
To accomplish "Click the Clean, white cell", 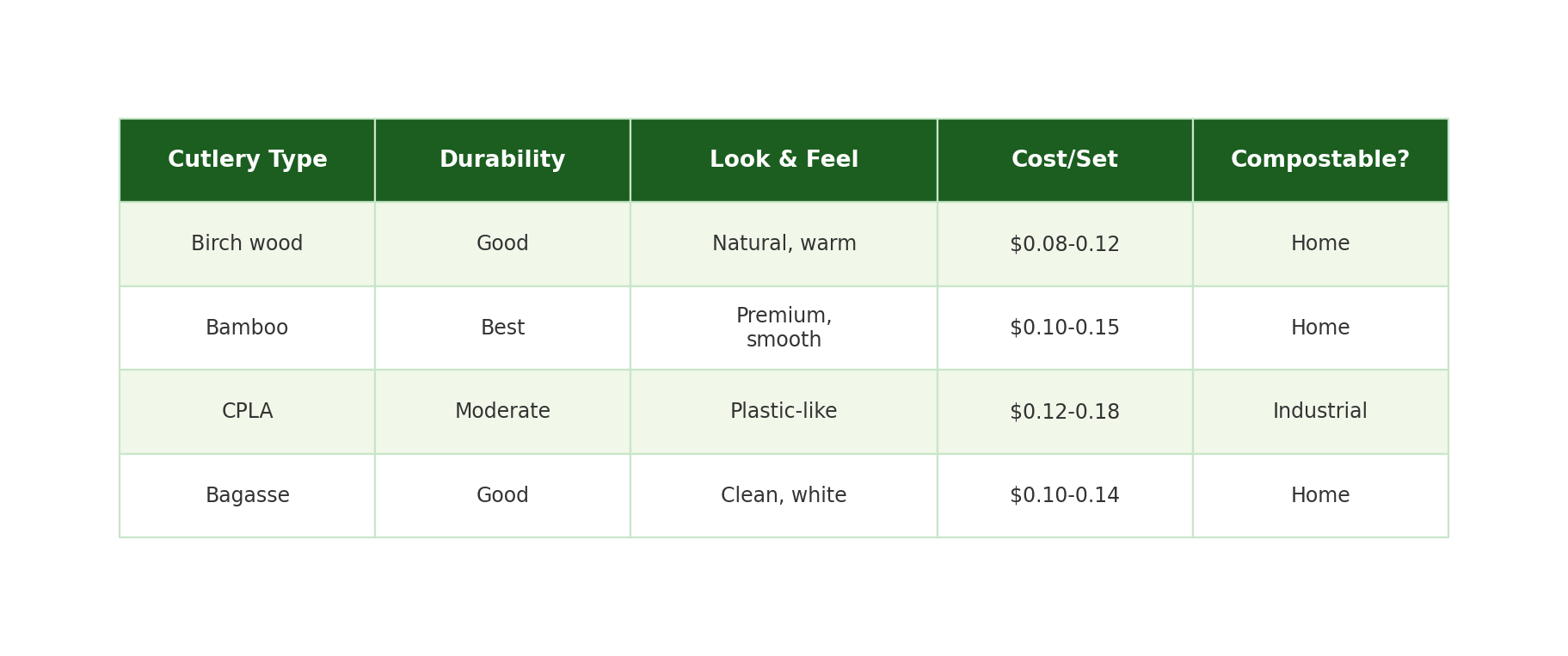I will click(784, 495).
